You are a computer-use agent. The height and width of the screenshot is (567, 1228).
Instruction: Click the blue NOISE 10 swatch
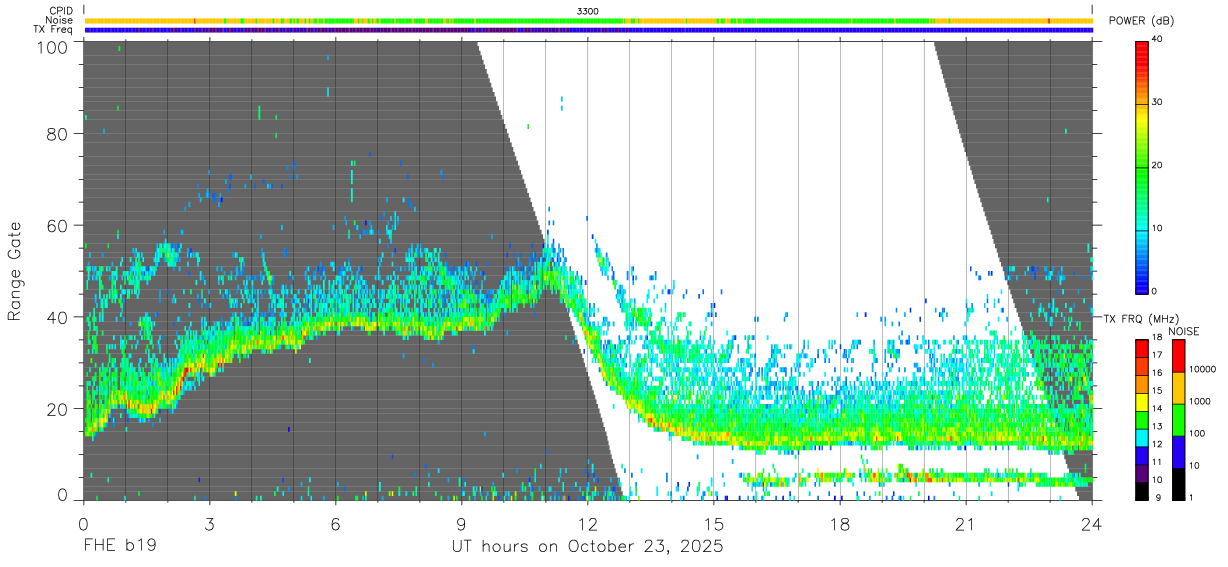[1178, 452]
